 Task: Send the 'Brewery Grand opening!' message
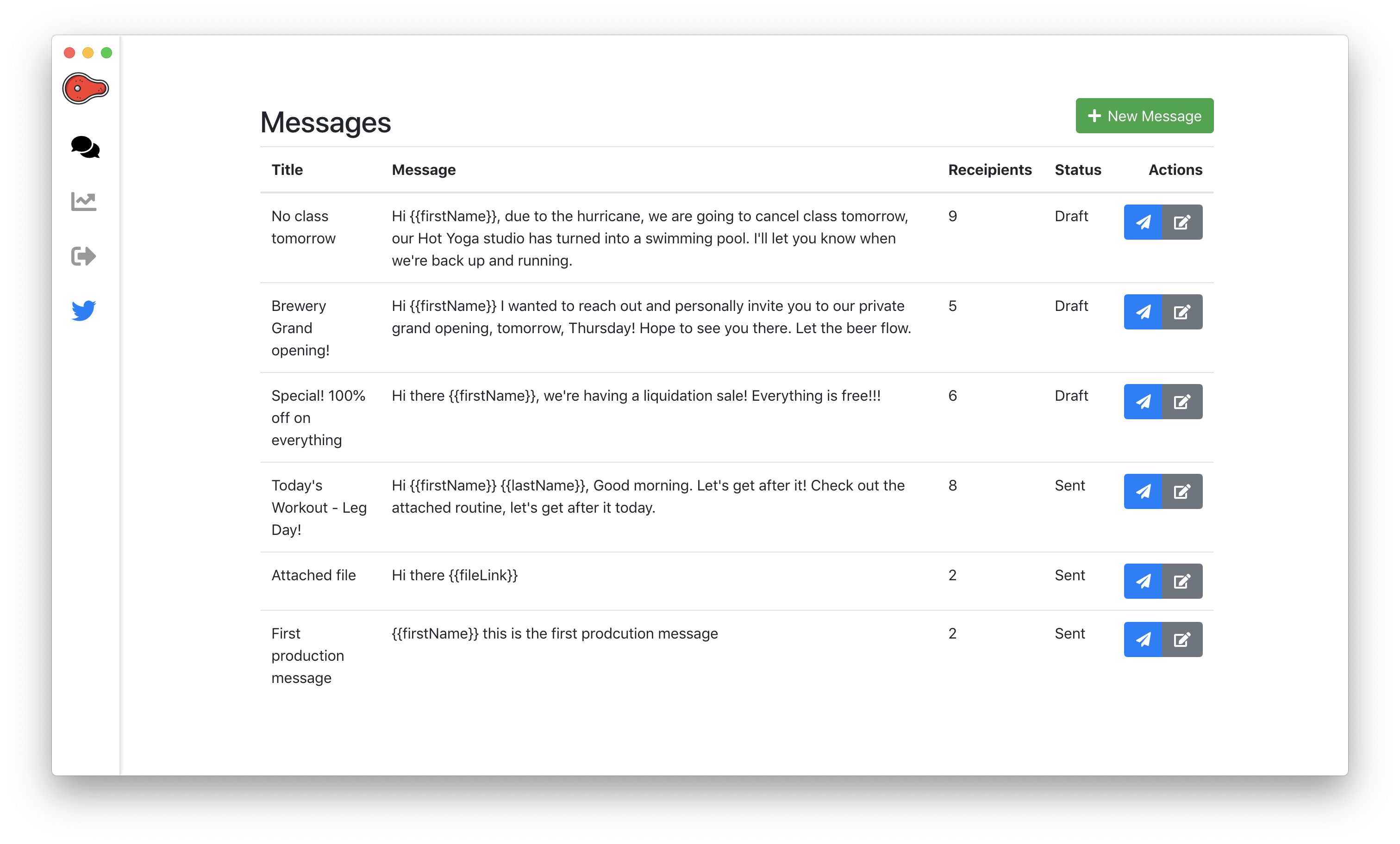click(x=1143, y=312)
